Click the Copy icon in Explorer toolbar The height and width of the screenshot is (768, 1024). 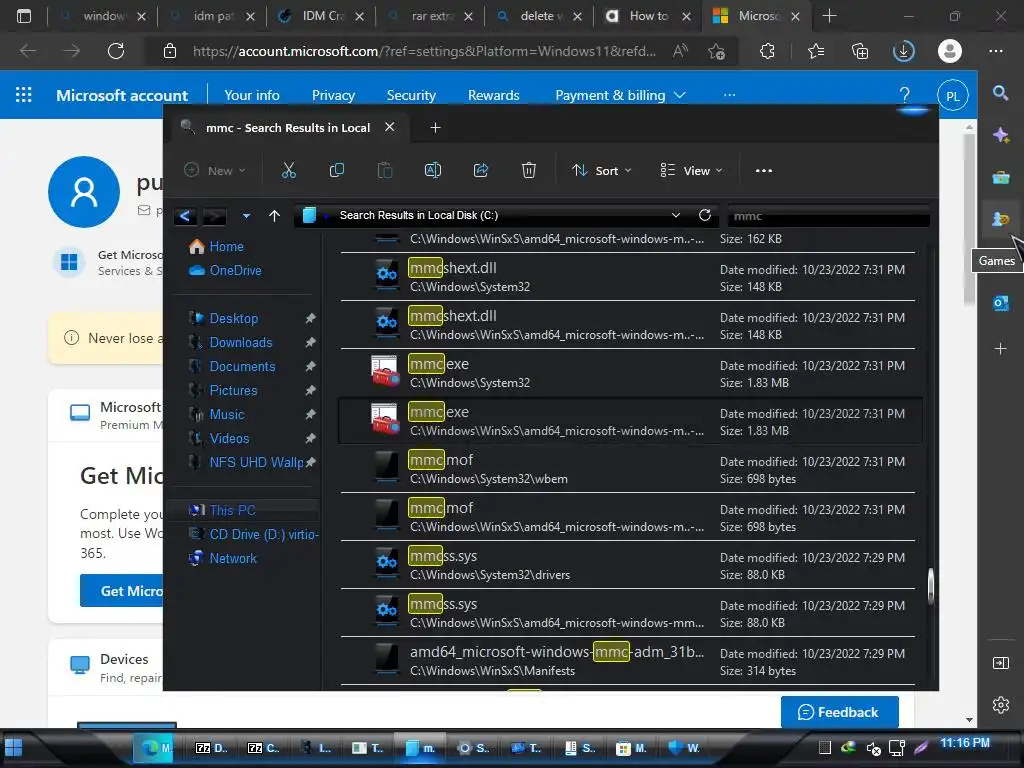click(337, 170)
